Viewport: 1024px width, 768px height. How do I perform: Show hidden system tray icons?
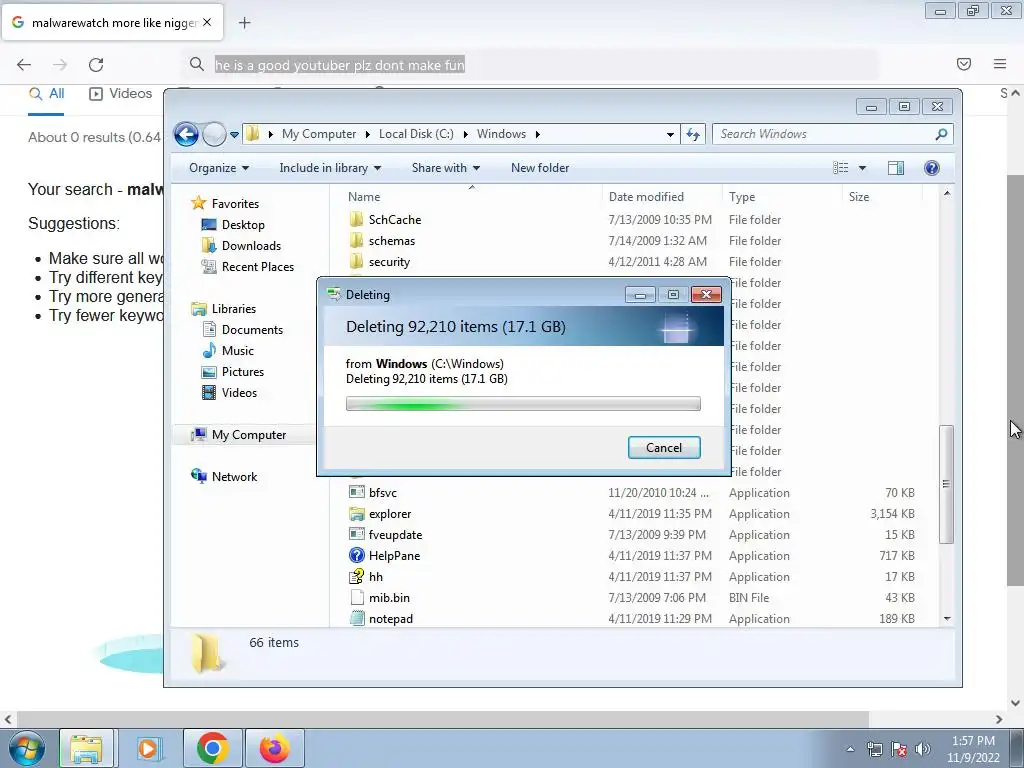[x=850, y=749]
